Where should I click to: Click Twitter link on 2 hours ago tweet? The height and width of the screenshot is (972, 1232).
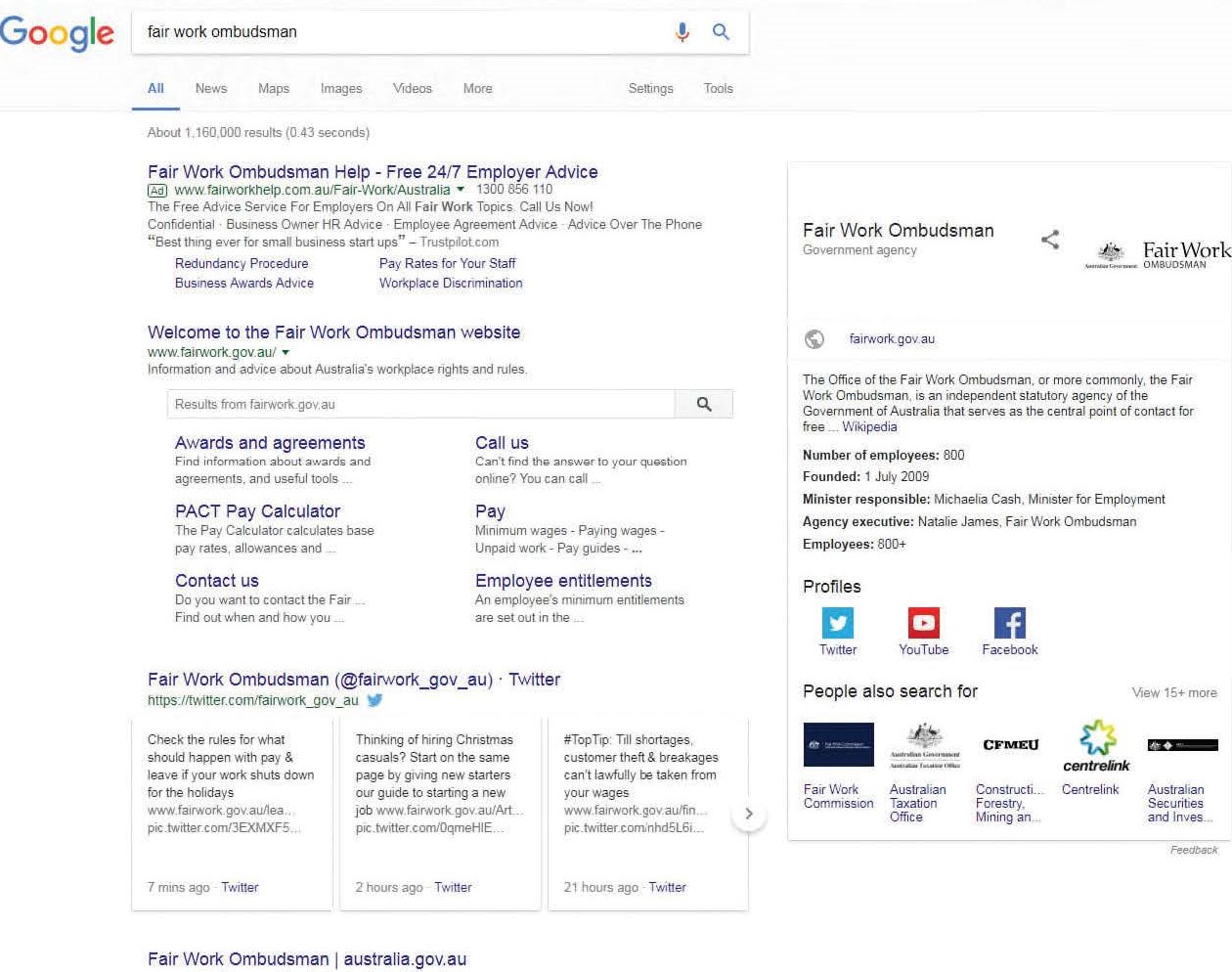453,888
